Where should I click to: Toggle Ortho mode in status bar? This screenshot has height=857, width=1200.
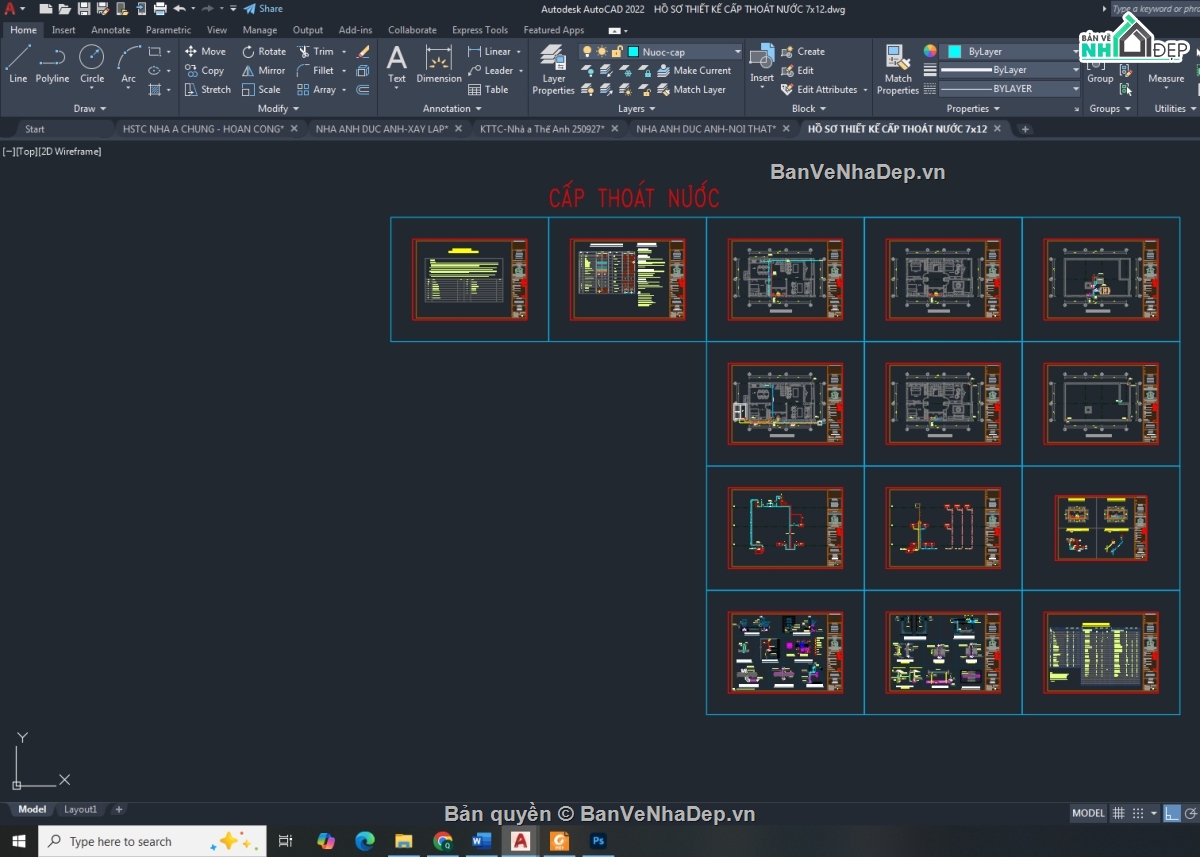(x=1172, y=813)
